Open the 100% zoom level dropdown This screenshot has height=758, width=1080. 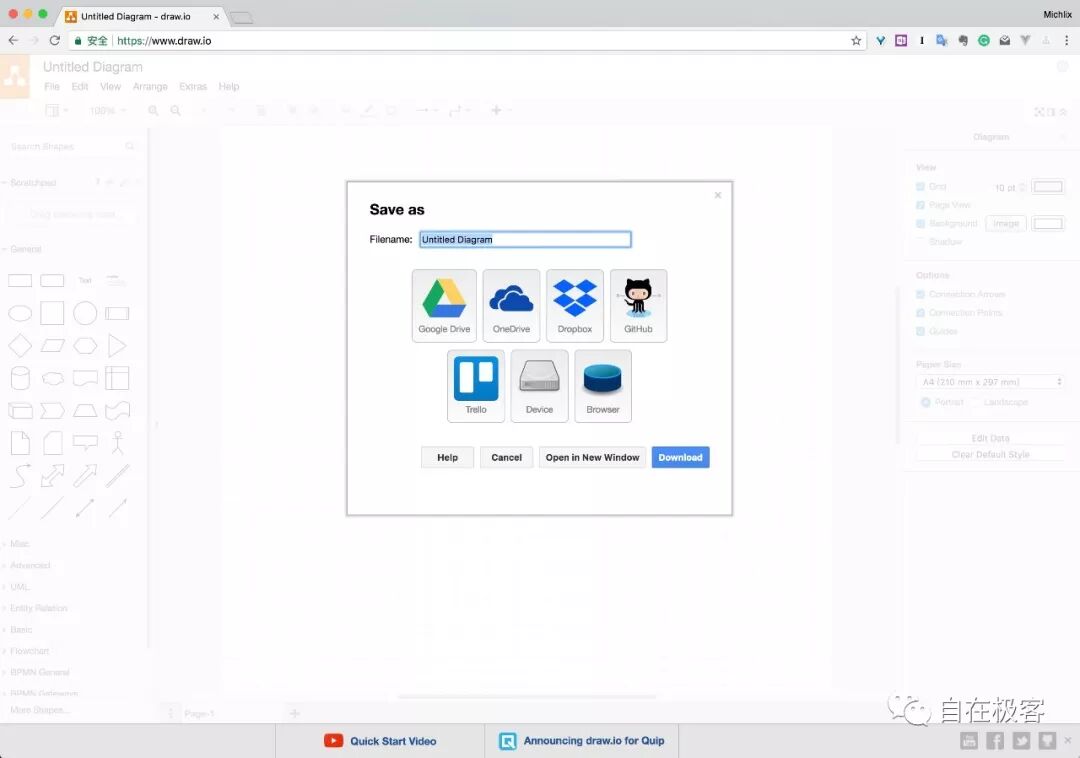click(x=107, y=110)
